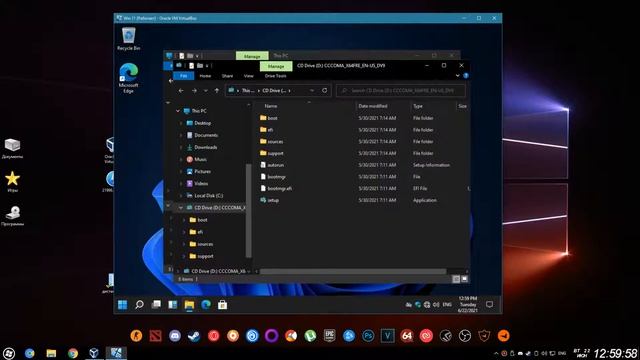Launch Photoshop from the host dock
Viewport: 640px width, 360px height.
[368, 336]
